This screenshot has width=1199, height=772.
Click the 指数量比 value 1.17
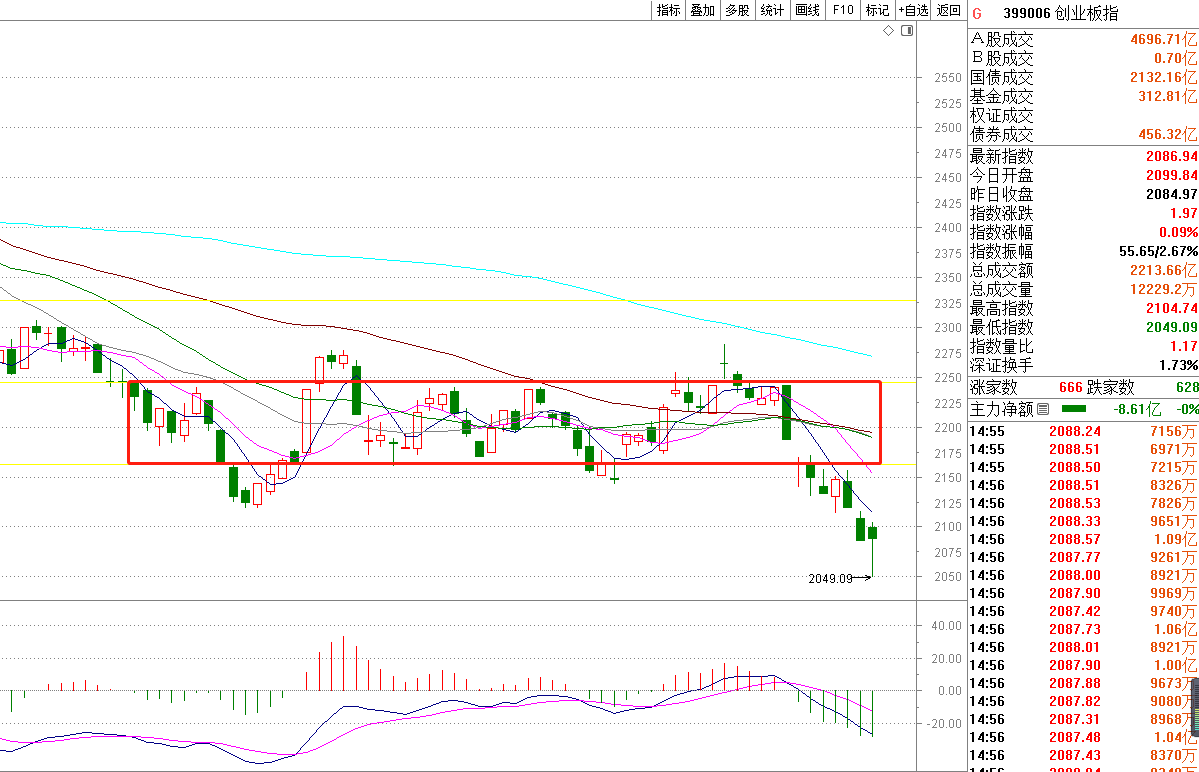(x=1183, y=346)
